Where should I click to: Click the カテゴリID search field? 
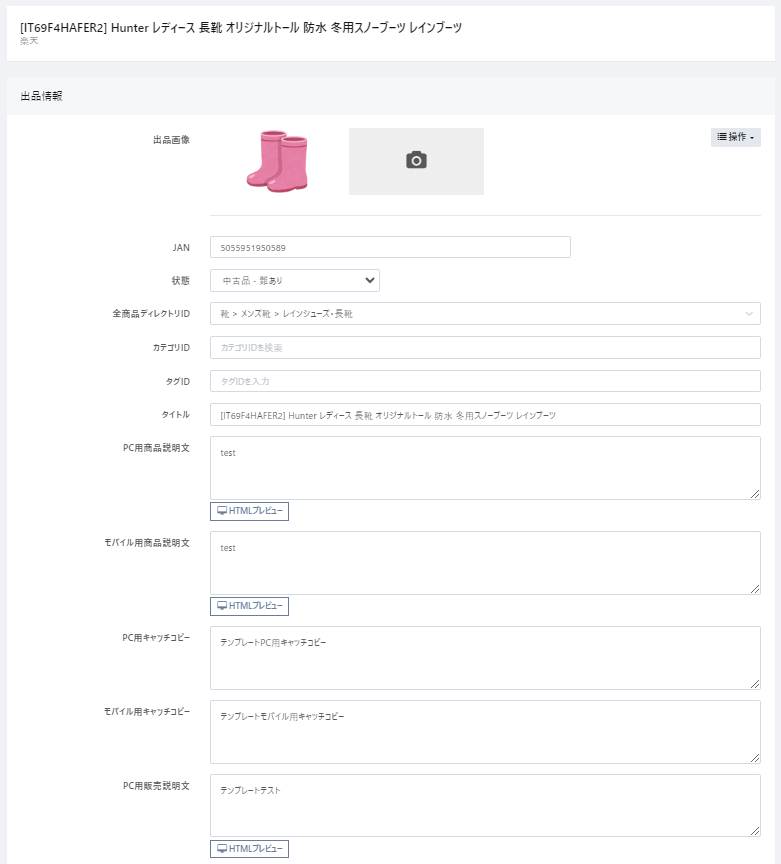click(x=485, y=348)
